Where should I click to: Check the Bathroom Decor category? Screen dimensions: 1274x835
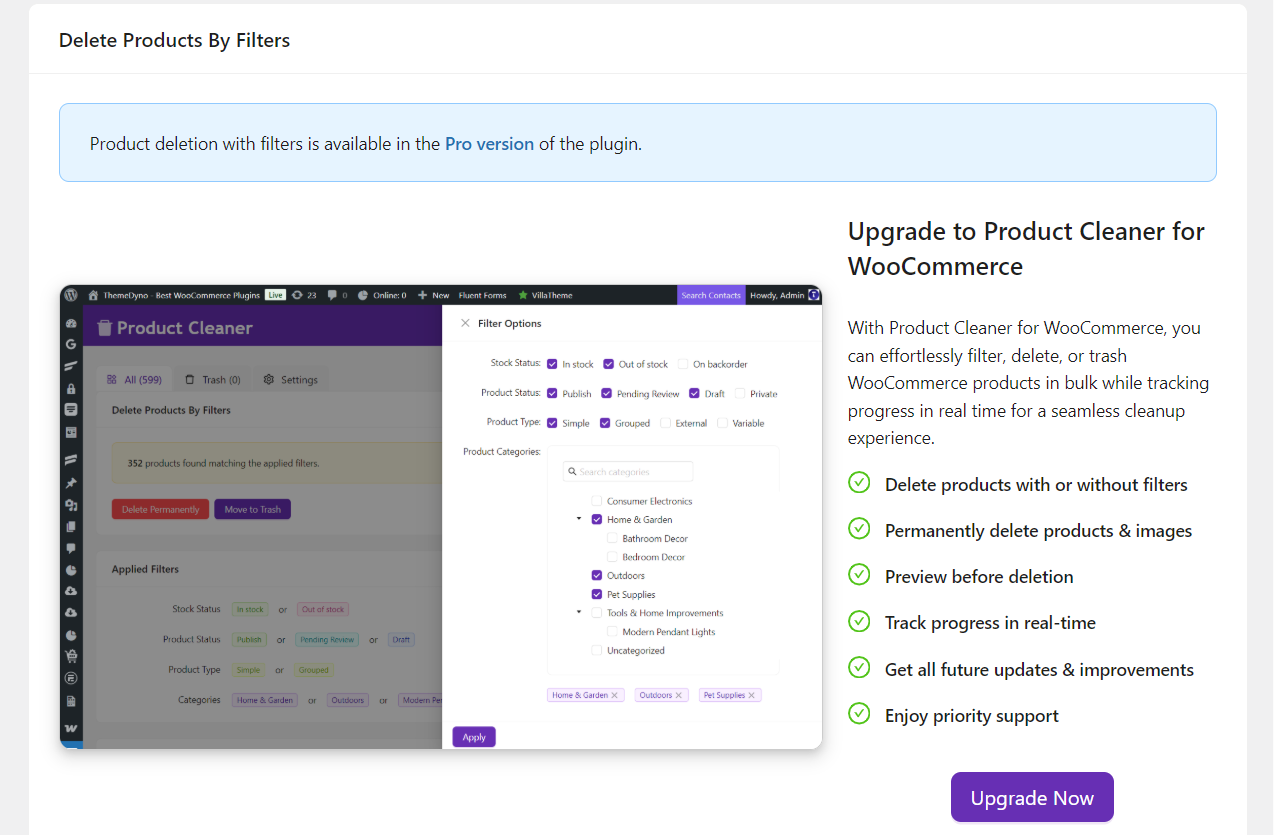click(x=612, y=538)
